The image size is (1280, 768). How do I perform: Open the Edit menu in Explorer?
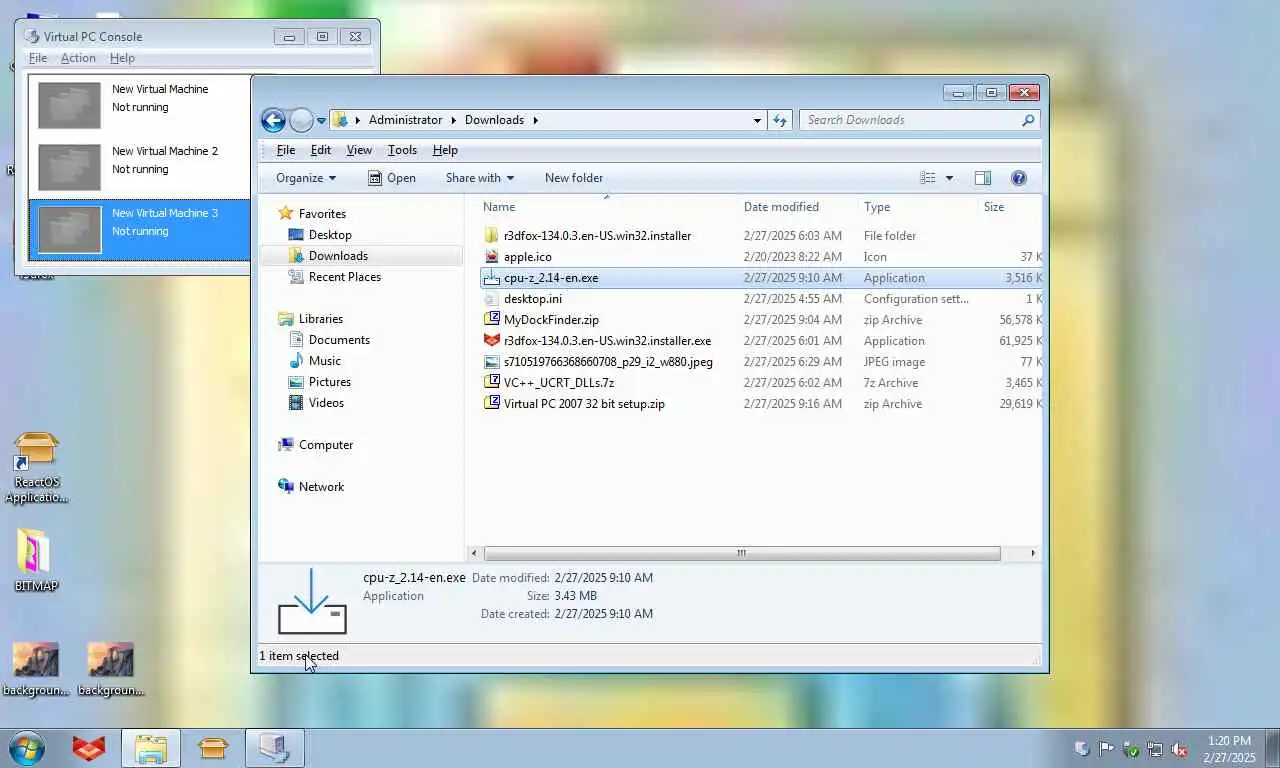[x=321, y=150]
